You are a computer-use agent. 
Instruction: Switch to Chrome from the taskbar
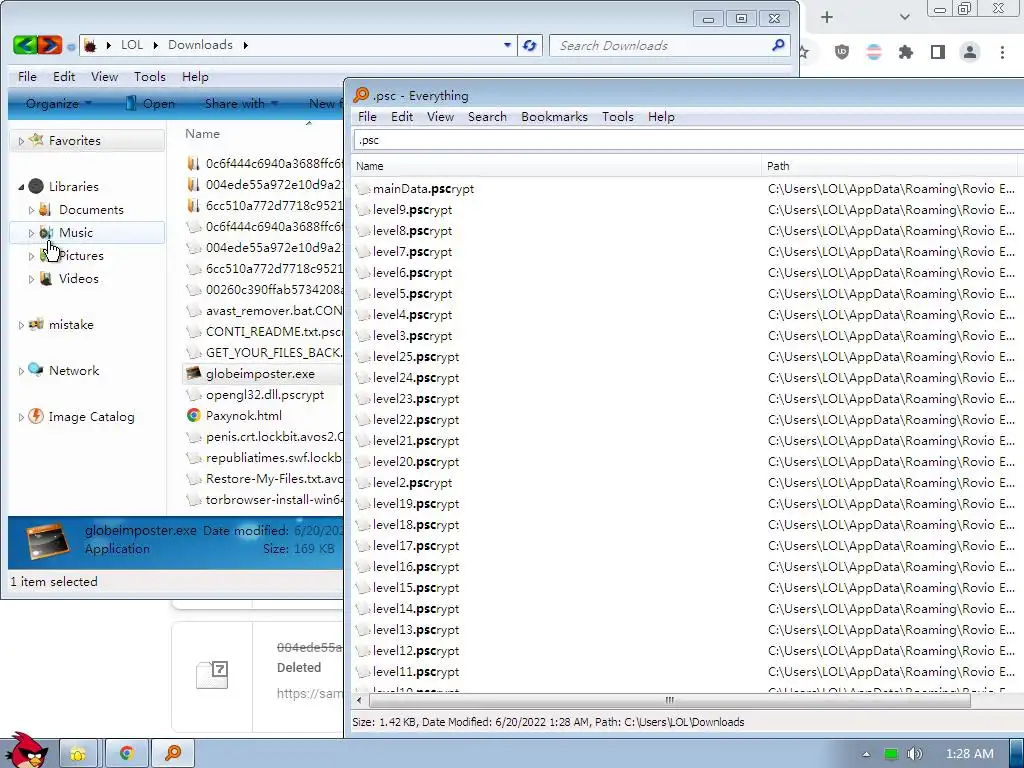[127, 754]
